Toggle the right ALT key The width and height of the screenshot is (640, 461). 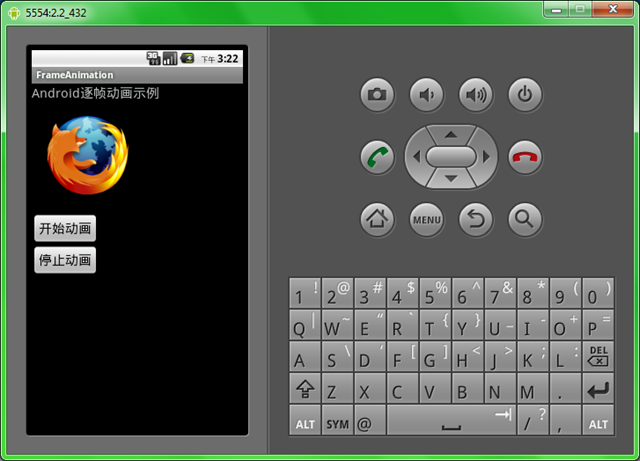point(598,420)
